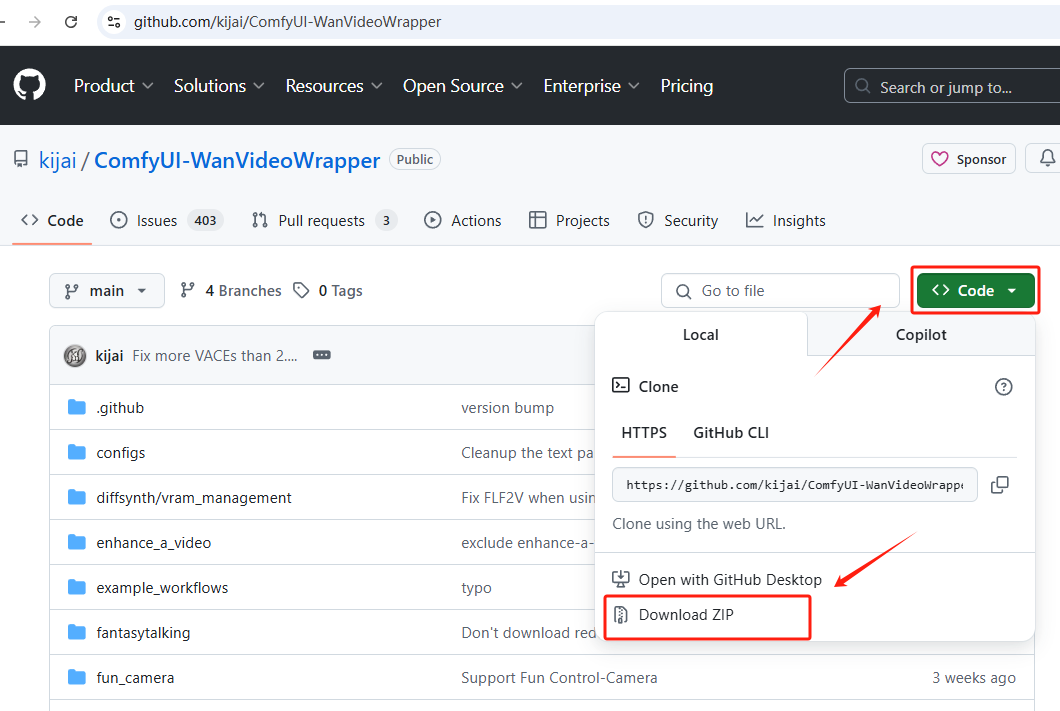Click the 'typo' commit message
This screenshot has width=1060, height=711.
point(476,588)
